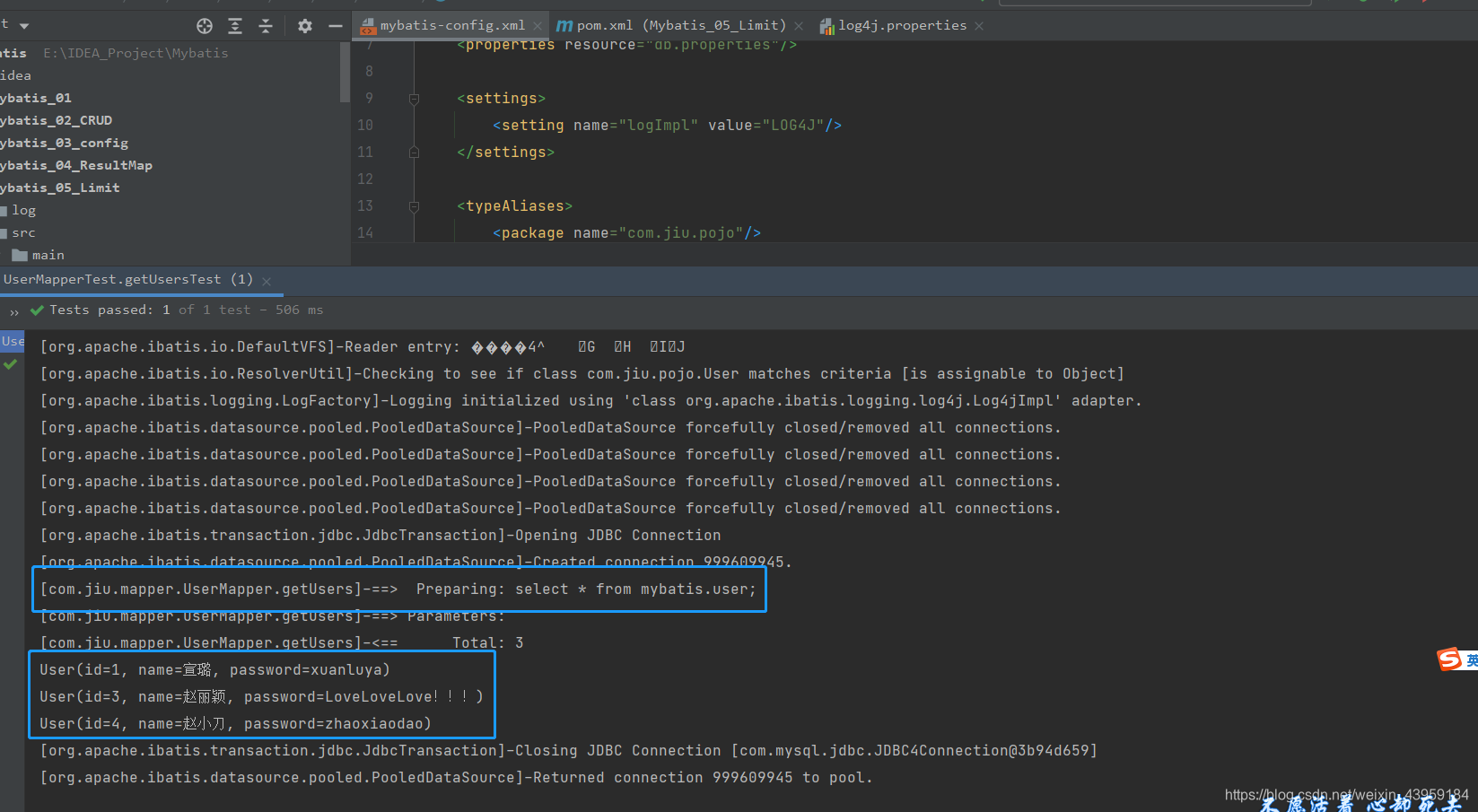
Task: Click the LogFactory Logging initialized log line
Action: coord(590,401)
